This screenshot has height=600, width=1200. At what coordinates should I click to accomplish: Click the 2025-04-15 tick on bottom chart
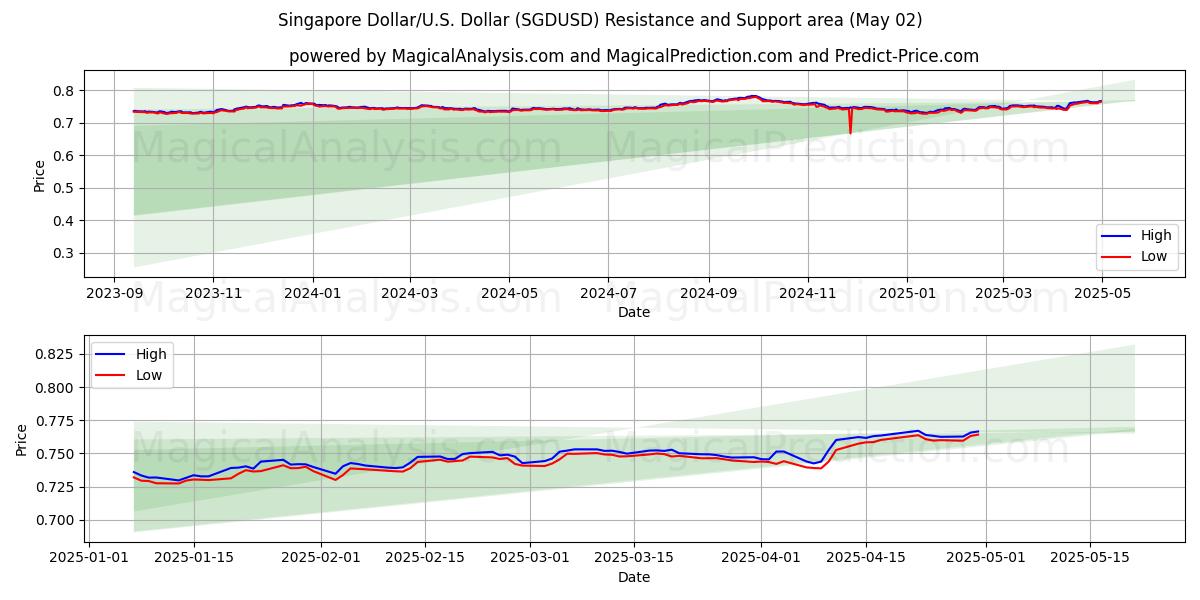coord(867,559)
